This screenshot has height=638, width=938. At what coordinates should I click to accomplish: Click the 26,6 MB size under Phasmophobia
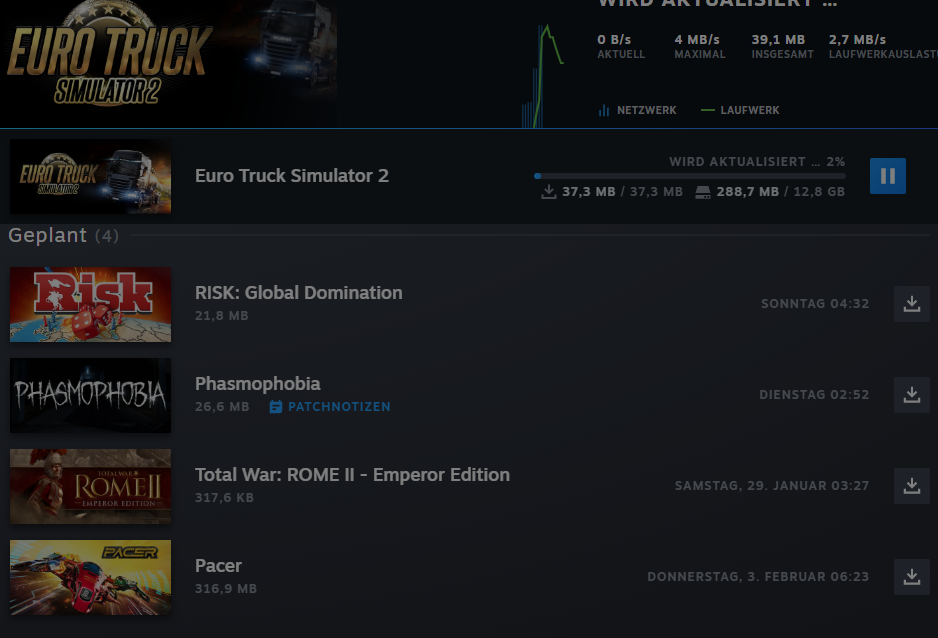coord(222,407)
